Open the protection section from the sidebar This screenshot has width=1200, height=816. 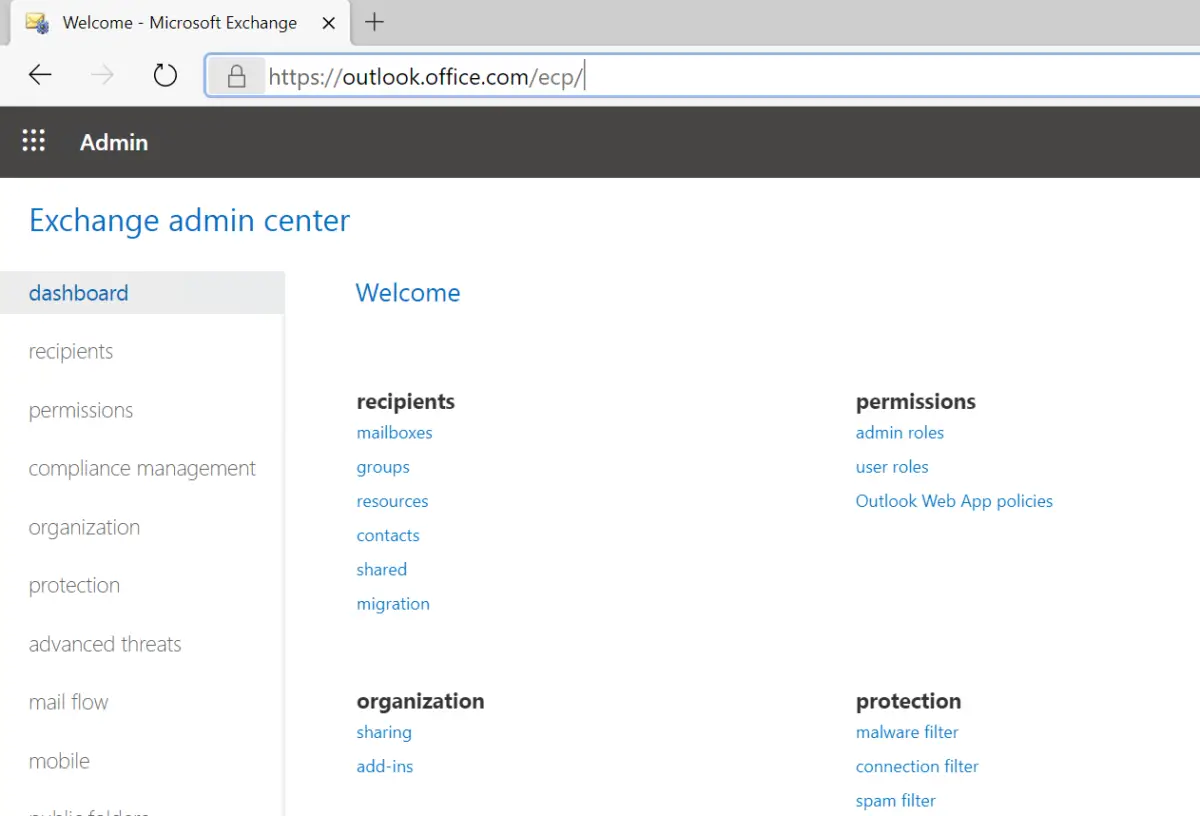[x=74, y=585]
